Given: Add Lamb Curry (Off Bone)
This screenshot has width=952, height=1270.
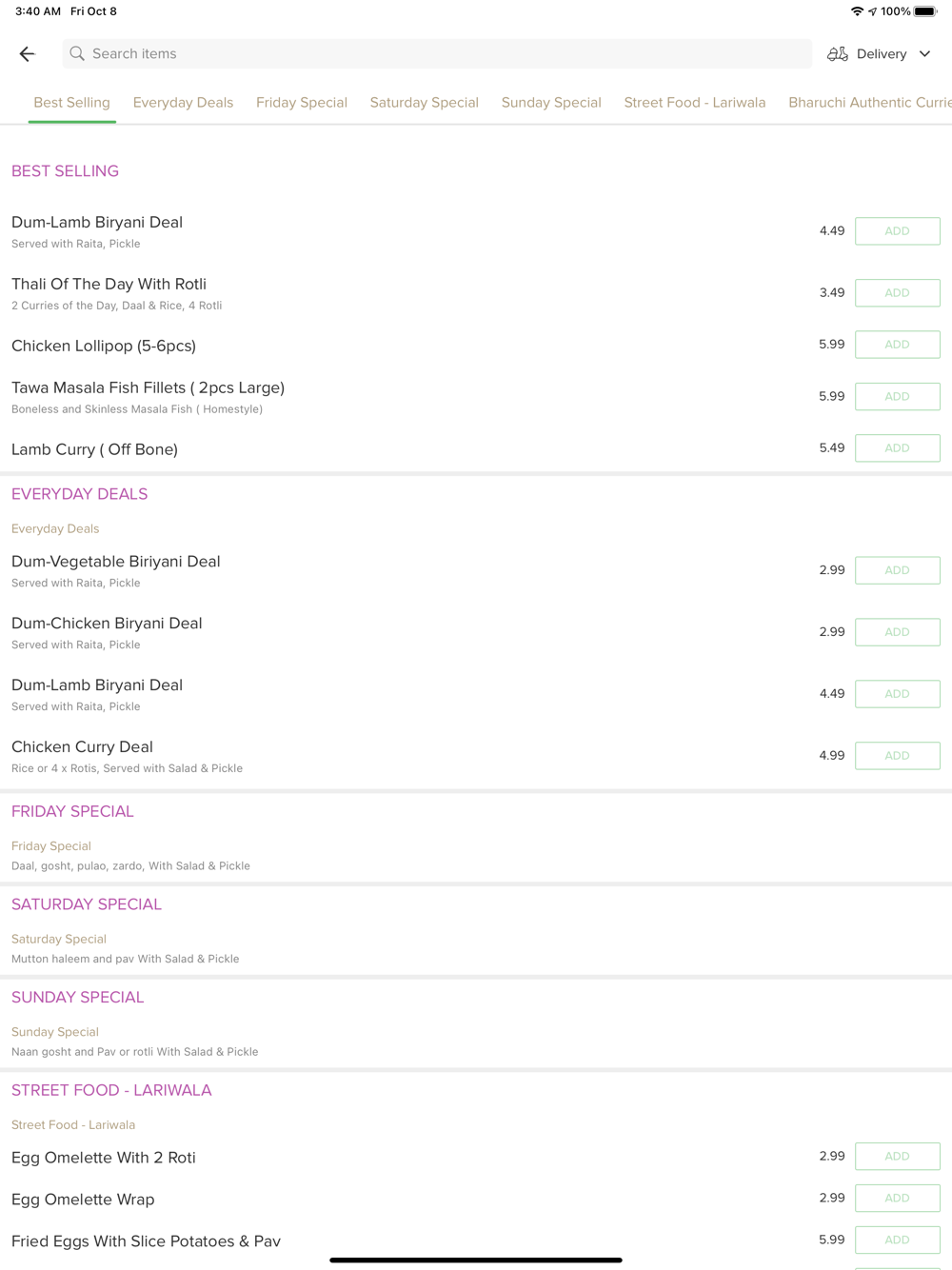Looking at the screenshot, I should click(898, 447).
